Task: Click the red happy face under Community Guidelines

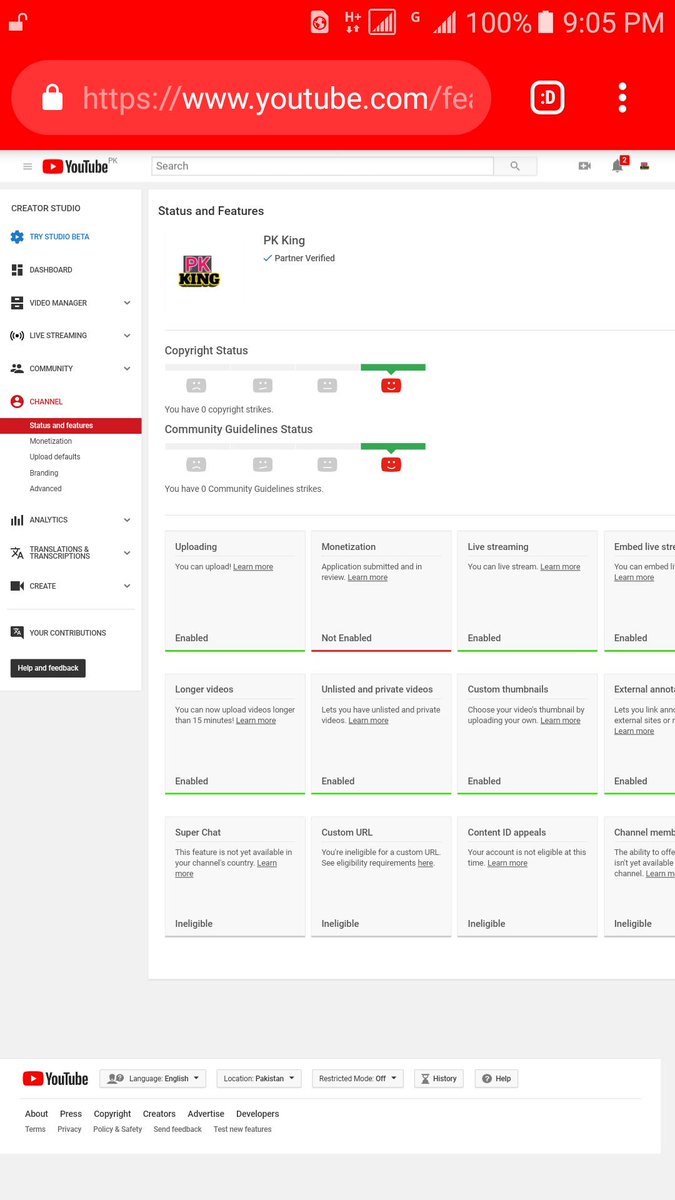Action: [x=391, y=464]
